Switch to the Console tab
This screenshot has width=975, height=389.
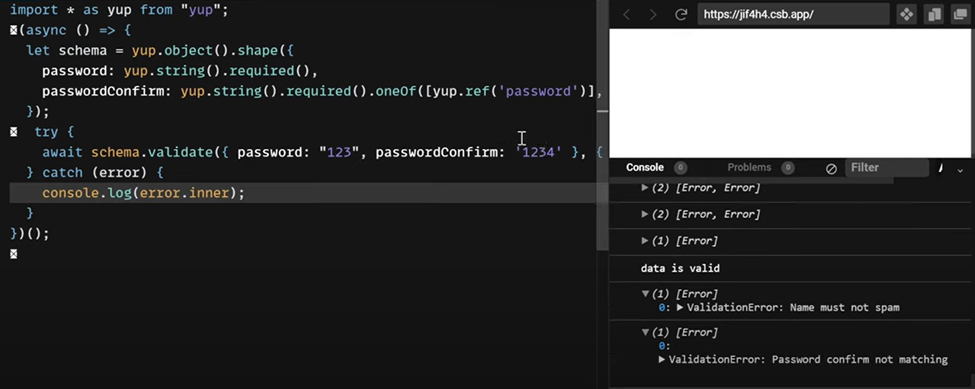click(645, 168)
